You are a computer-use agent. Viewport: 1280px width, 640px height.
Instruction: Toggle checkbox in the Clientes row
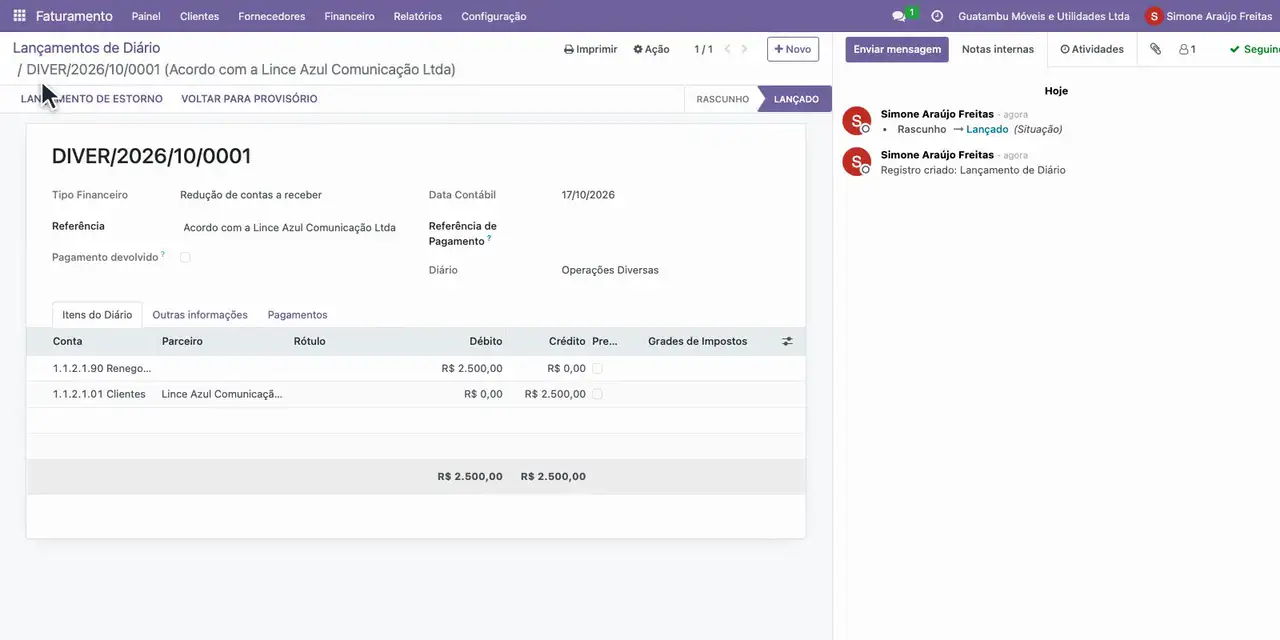click(597, 394)
